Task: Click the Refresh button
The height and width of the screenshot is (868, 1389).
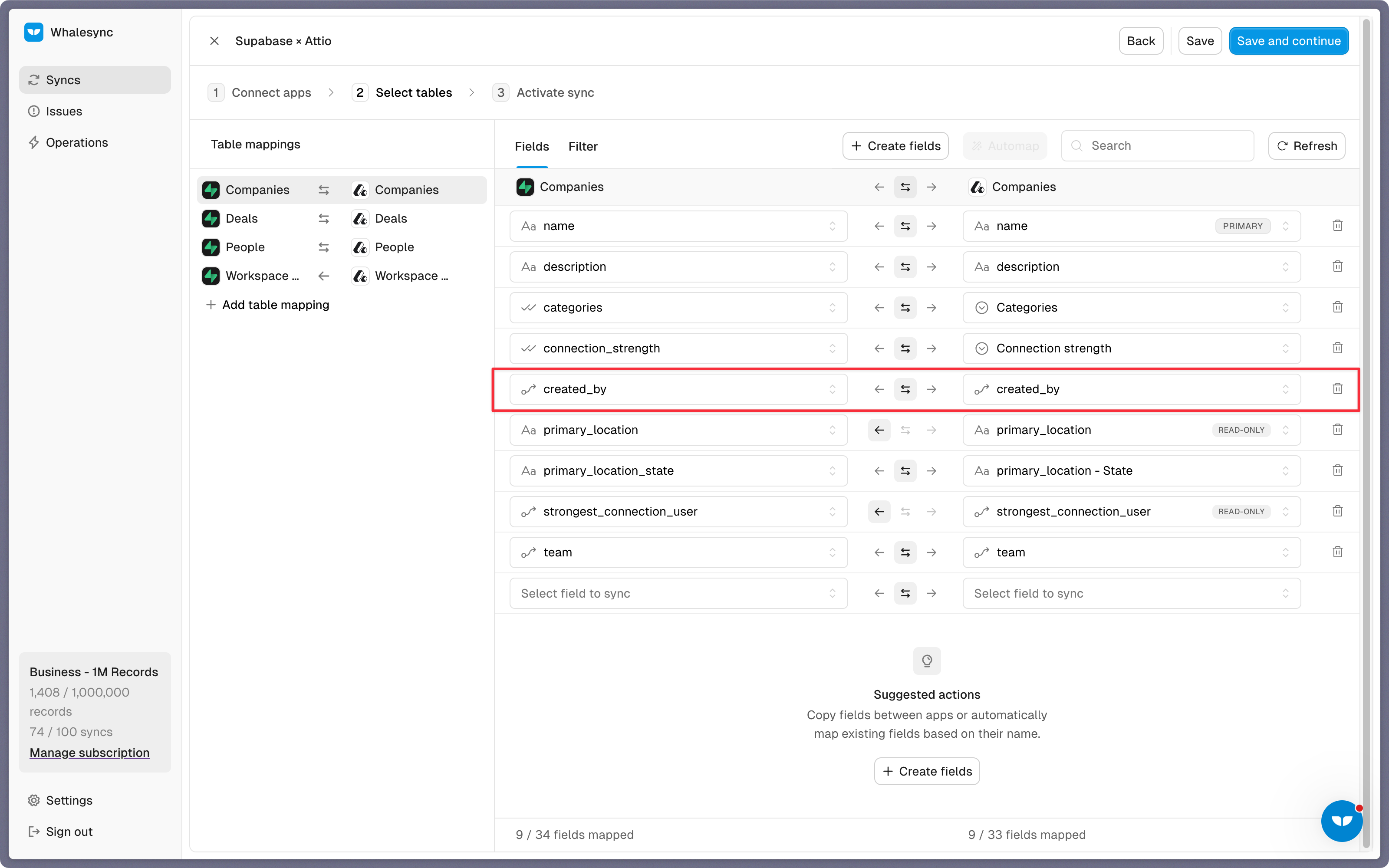Action: (1307, 146)
